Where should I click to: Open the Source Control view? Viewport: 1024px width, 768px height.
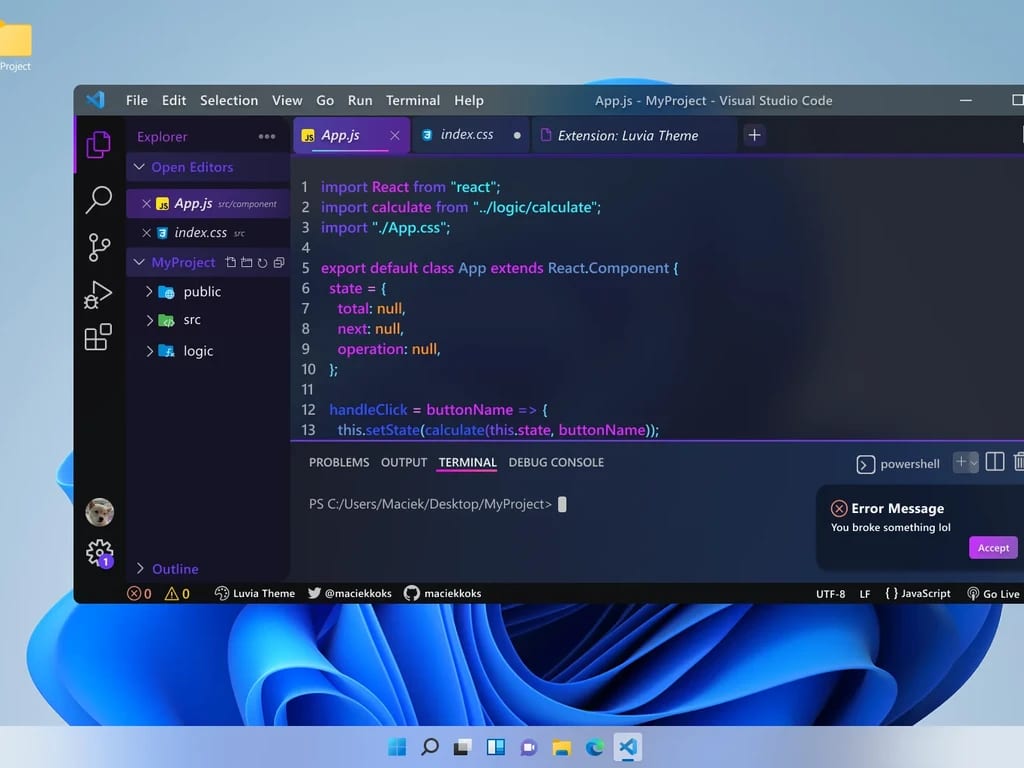[99, 248]
